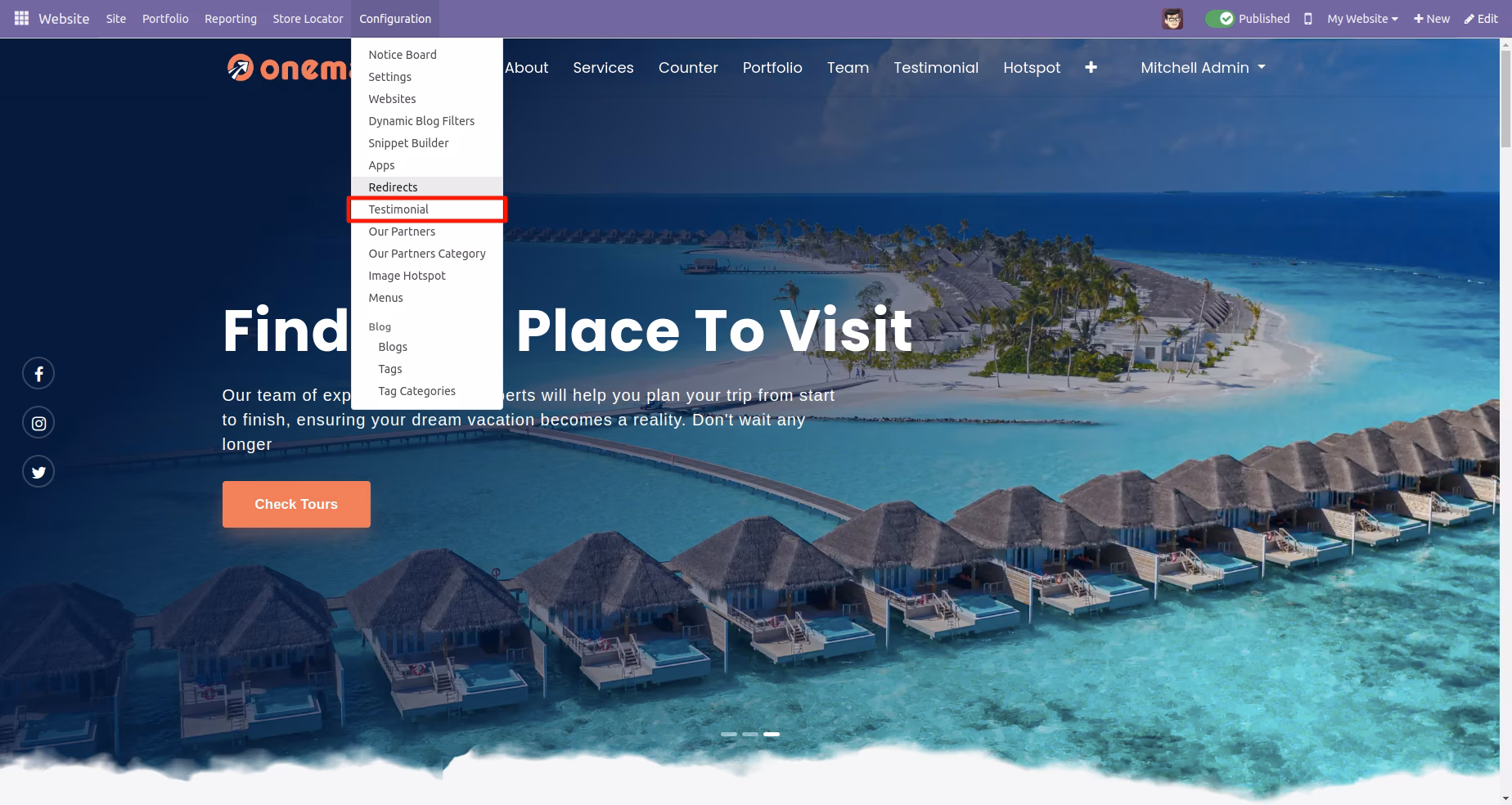Open the Facebook social icon
The image size is (1512, 805).
(x=38, y=374)
